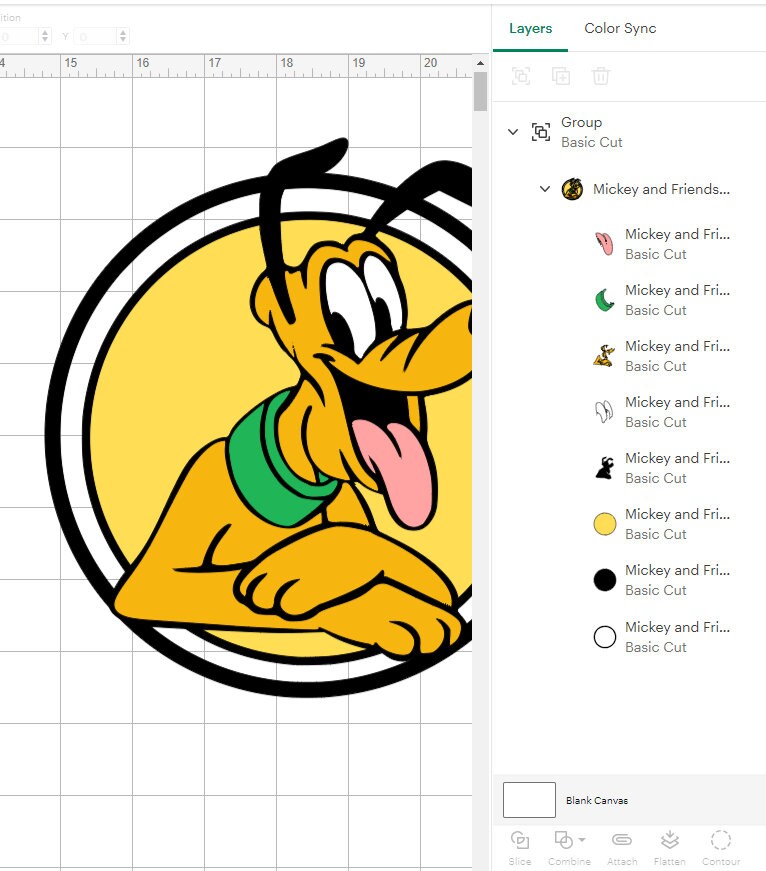
Task: Click the Slice tool
Action: coord(520,848)
